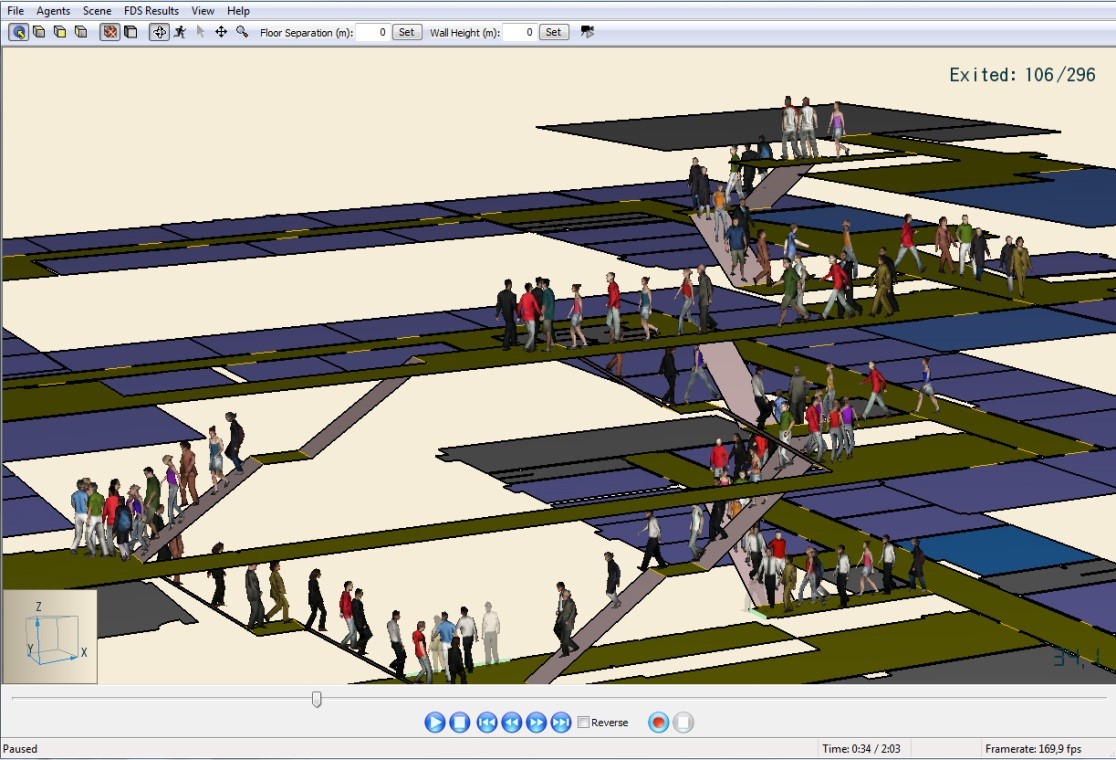Click Set button next to Floor Separation
The width and height of the screenshot is (1116, 760).
tap(406, 32)
